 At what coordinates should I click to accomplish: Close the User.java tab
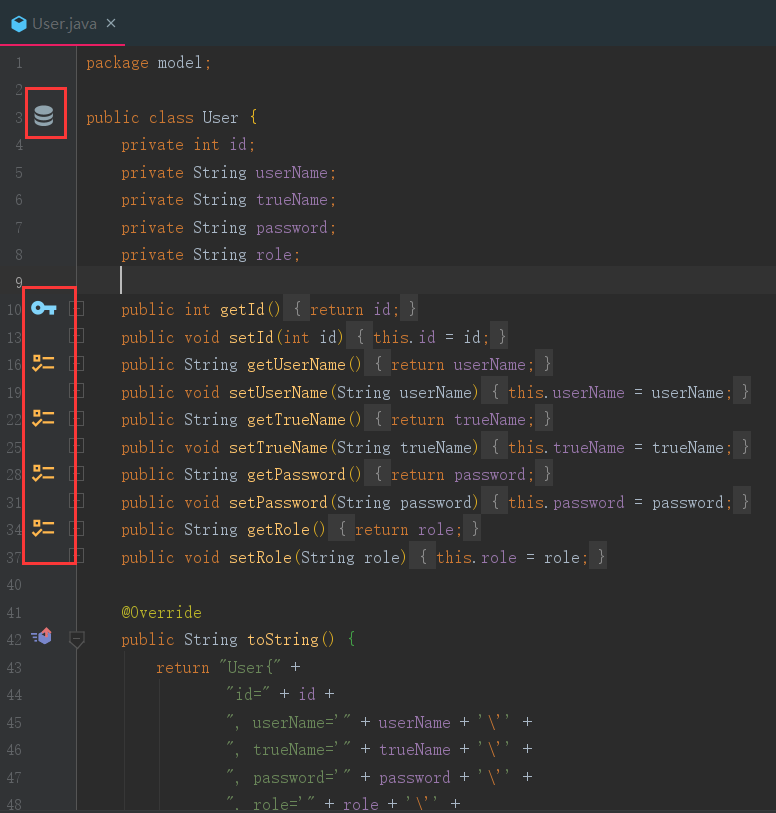(111, 23)
